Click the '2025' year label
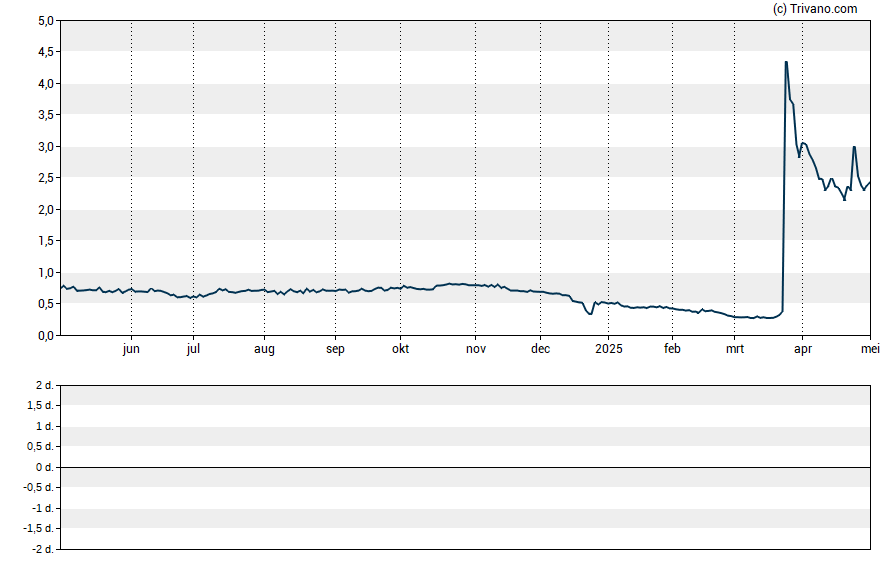Viewport: 888px width, 565px height. click(x=609, y=349)
